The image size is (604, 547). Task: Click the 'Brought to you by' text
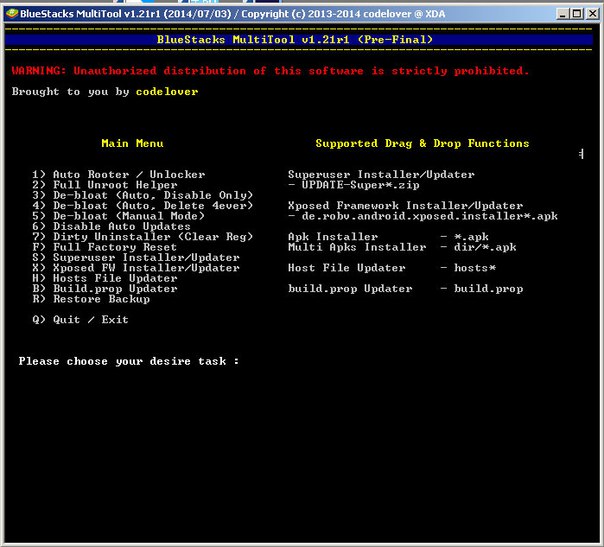point(70,92)
